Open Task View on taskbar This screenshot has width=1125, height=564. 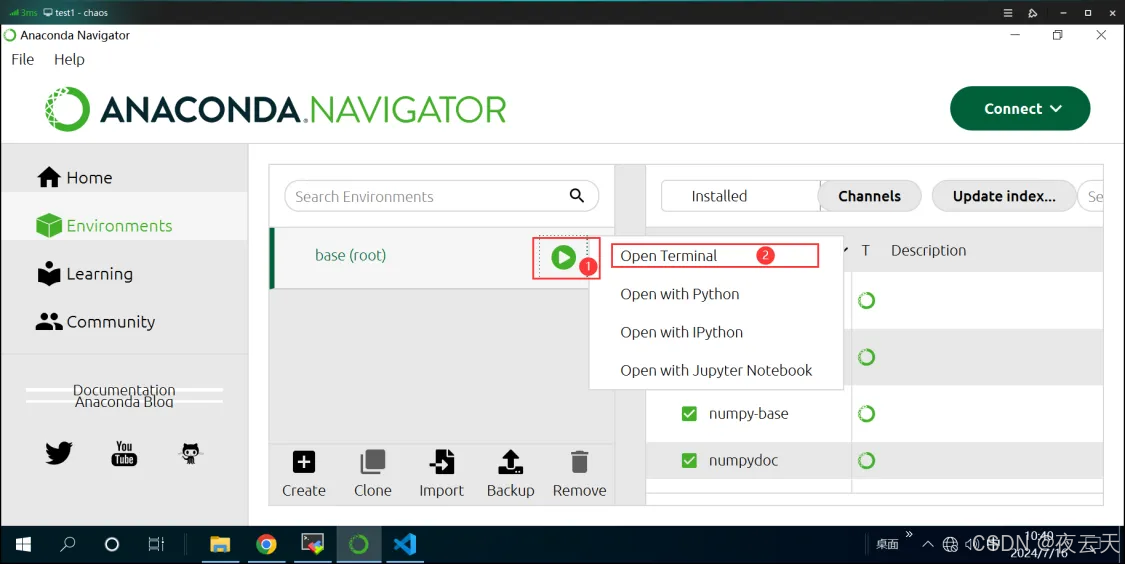pyautogui.click(x=156, y=545)
